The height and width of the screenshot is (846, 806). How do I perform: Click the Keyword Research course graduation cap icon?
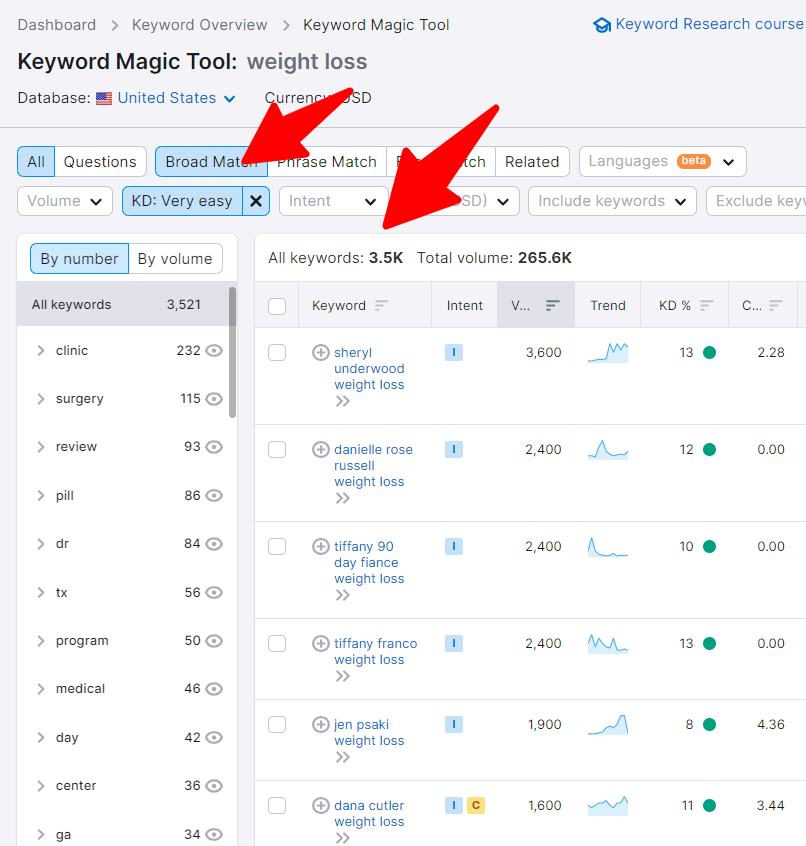[x=601, y=23]
